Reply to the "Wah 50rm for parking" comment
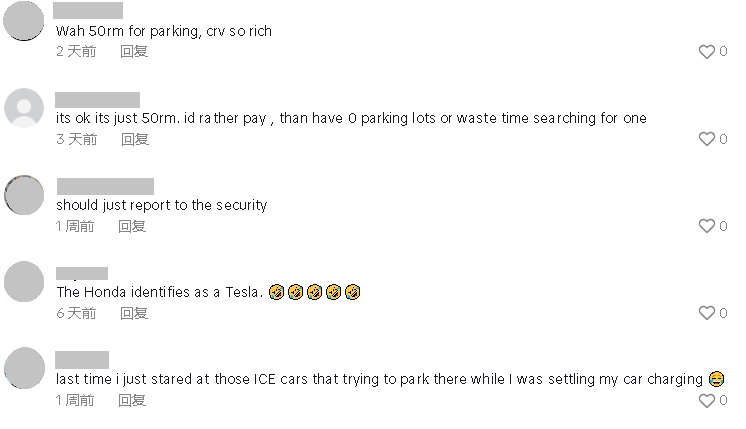 (134, 51)
